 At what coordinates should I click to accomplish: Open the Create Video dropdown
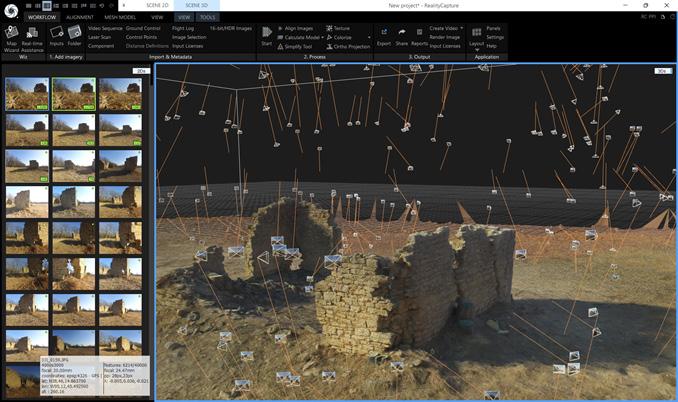(x=462, y=28)
